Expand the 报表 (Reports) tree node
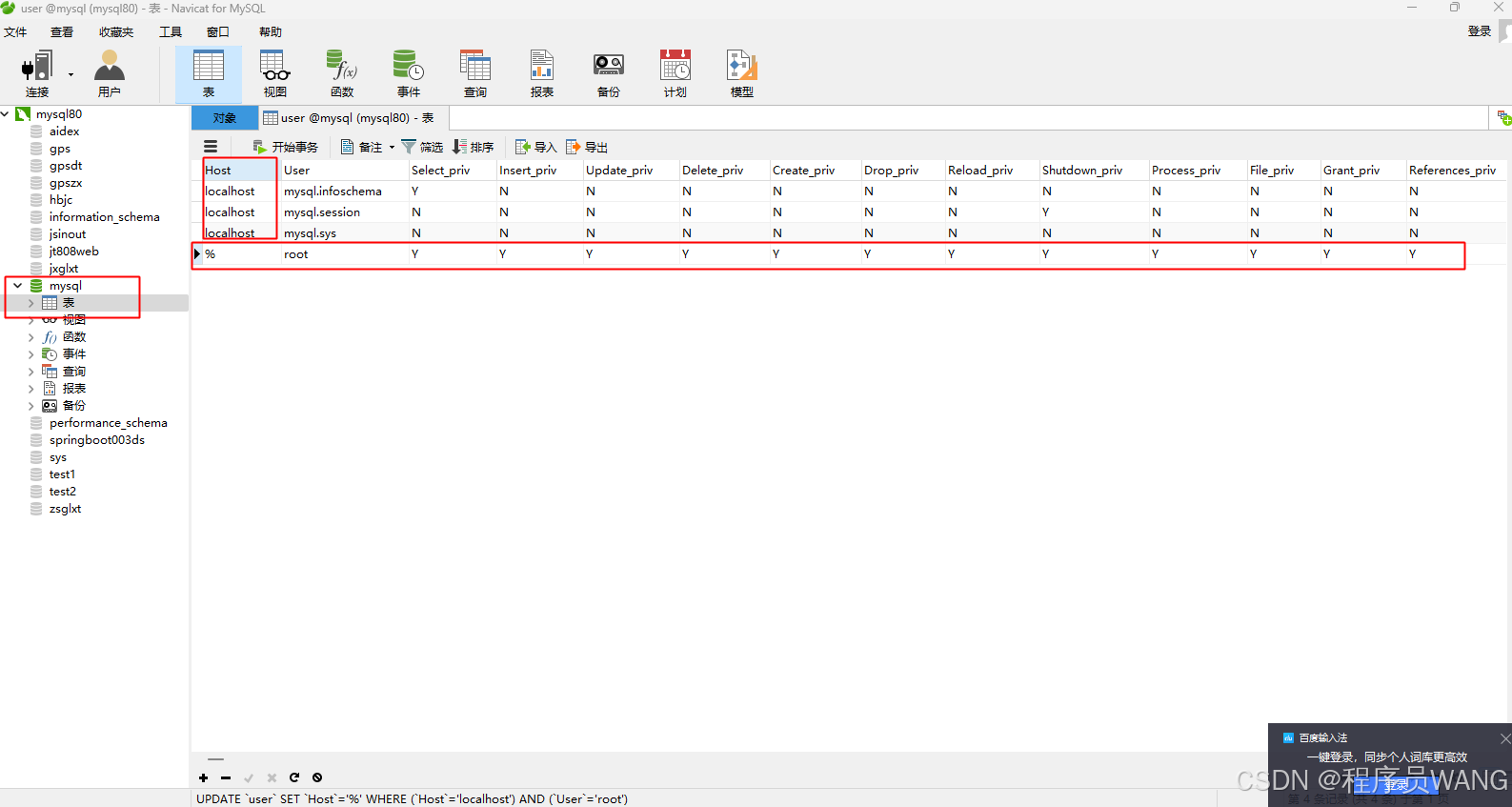The height and width of the screenshot is (807, 1512). [x=30, y=389]
